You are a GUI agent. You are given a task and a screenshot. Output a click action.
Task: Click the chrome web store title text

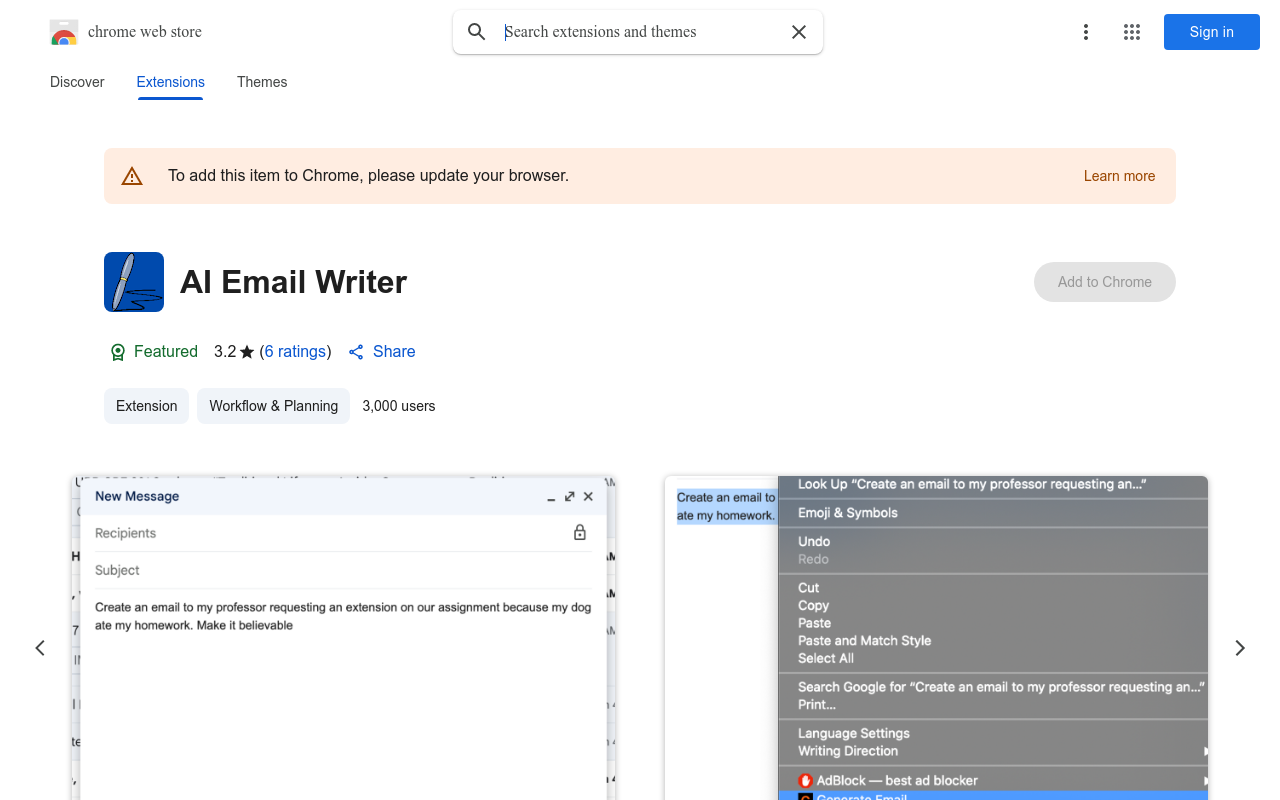click(145, 32)
